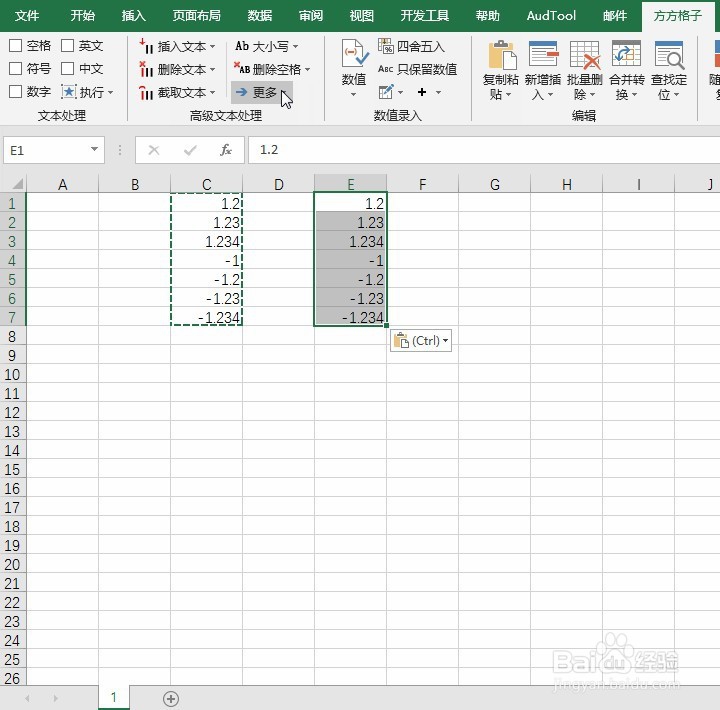Switch to the 开始 tab

(x=83, y=16)
